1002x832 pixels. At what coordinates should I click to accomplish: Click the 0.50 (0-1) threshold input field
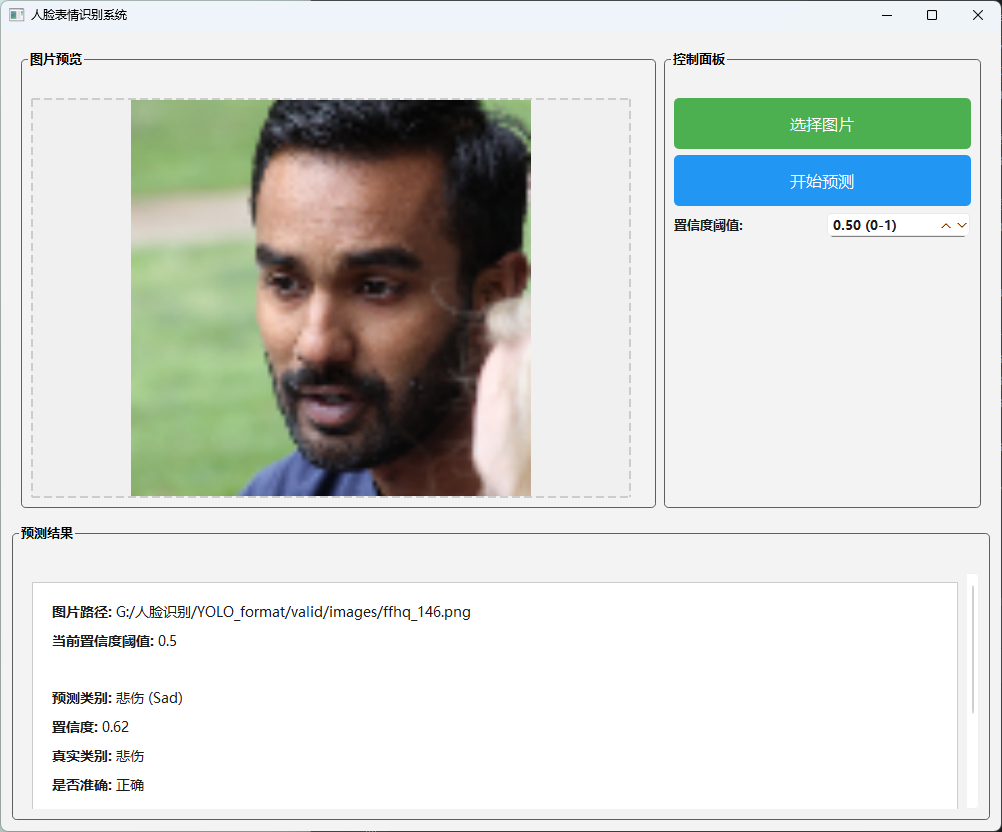coord(880,226)
